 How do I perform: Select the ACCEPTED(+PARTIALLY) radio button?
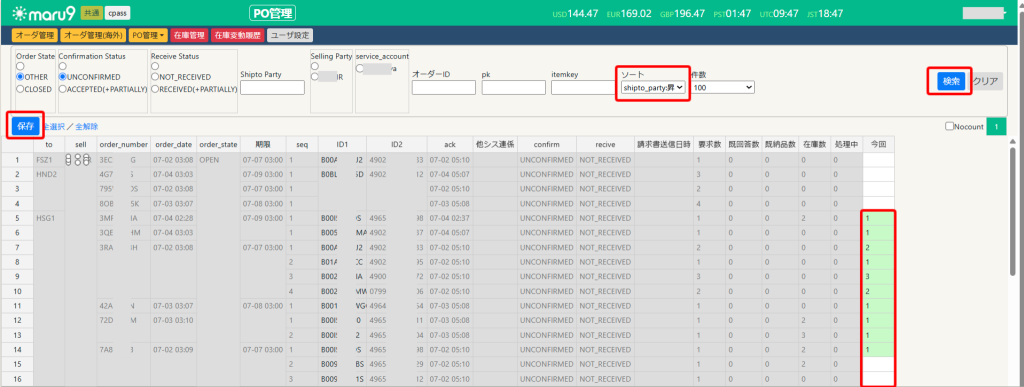tap(63, 89)
